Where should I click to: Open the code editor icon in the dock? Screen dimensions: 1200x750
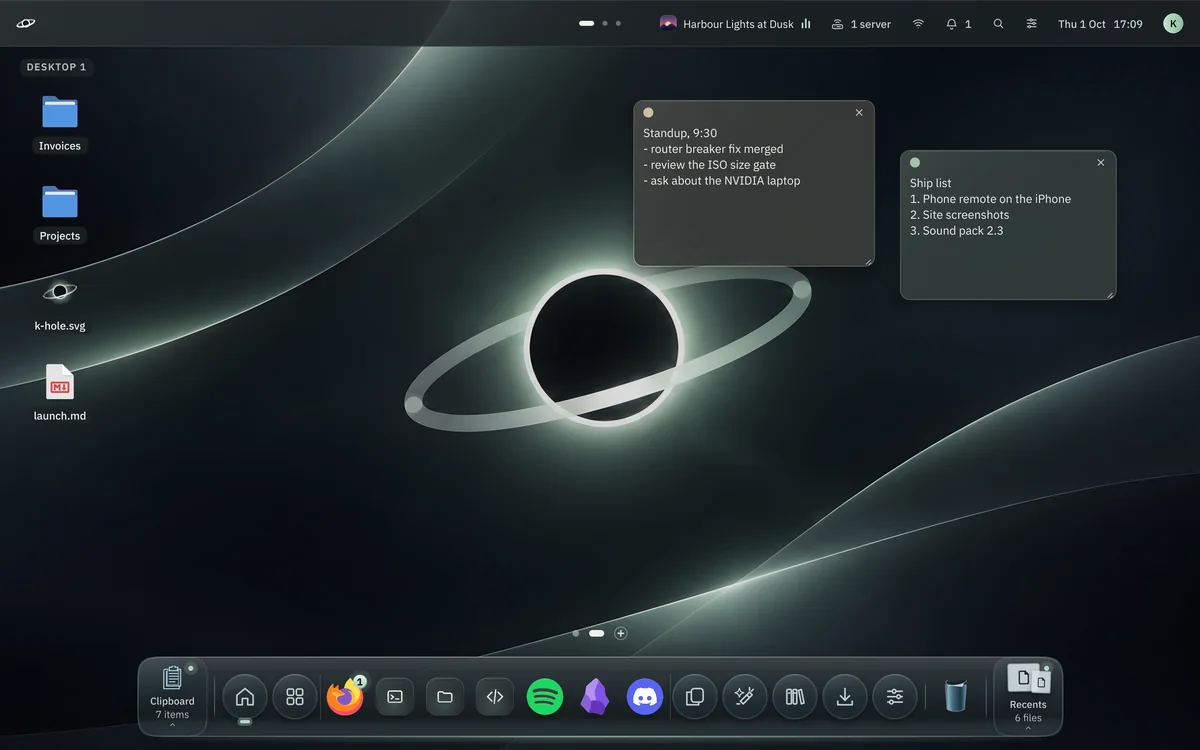pyautogui.click(x=495, y=697)
